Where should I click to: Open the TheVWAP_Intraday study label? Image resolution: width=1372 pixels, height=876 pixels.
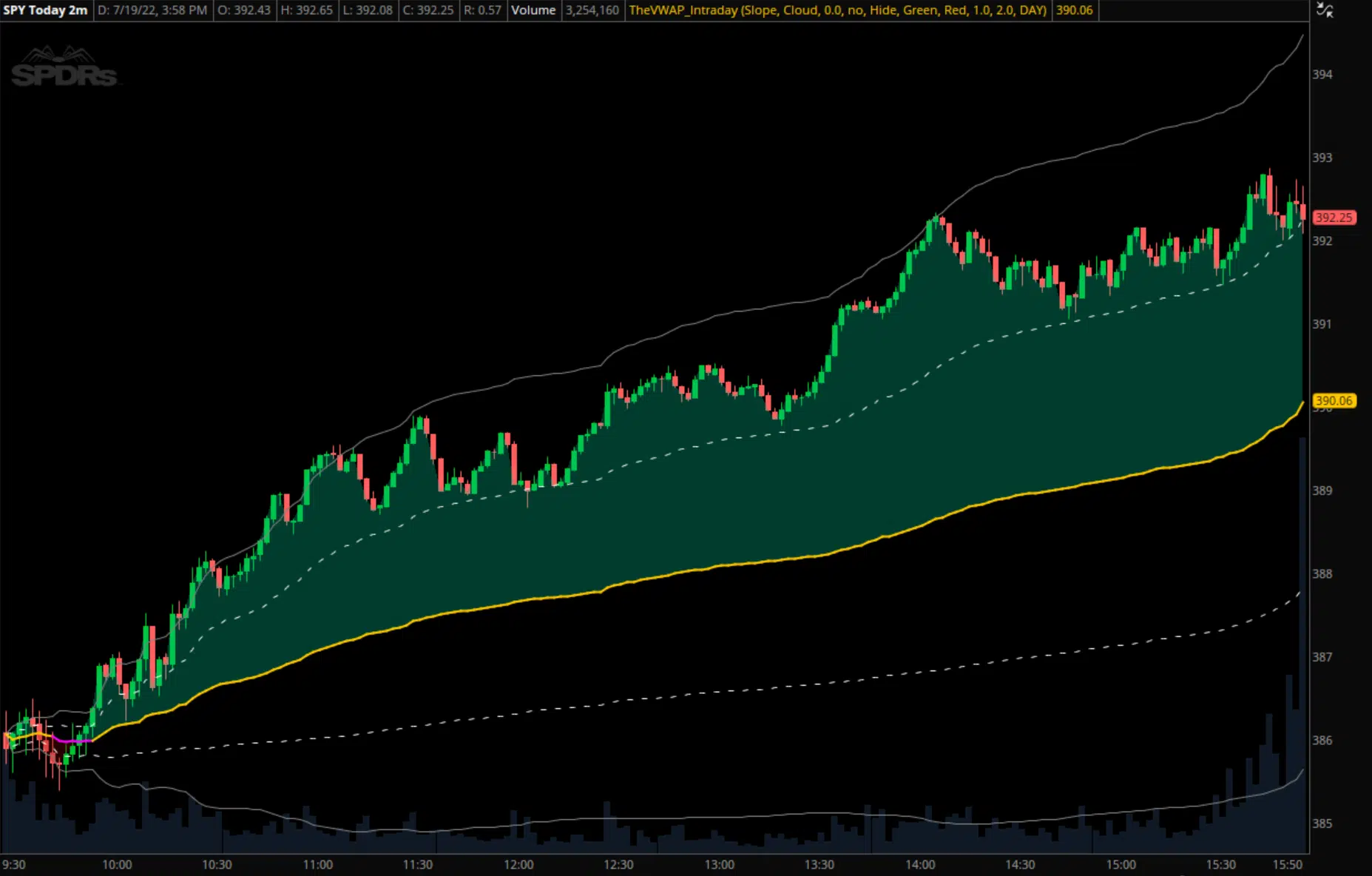tap(837, 10)
